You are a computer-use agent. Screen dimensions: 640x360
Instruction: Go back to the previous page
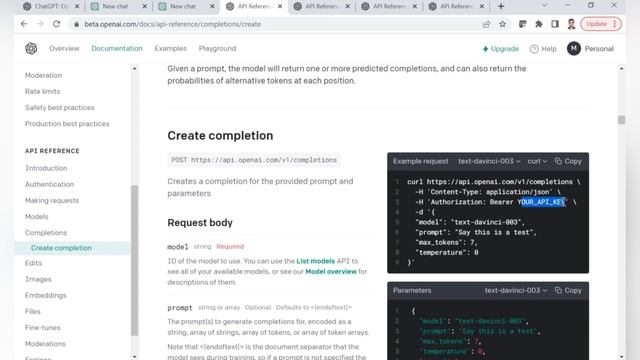[x=24, y=24]
